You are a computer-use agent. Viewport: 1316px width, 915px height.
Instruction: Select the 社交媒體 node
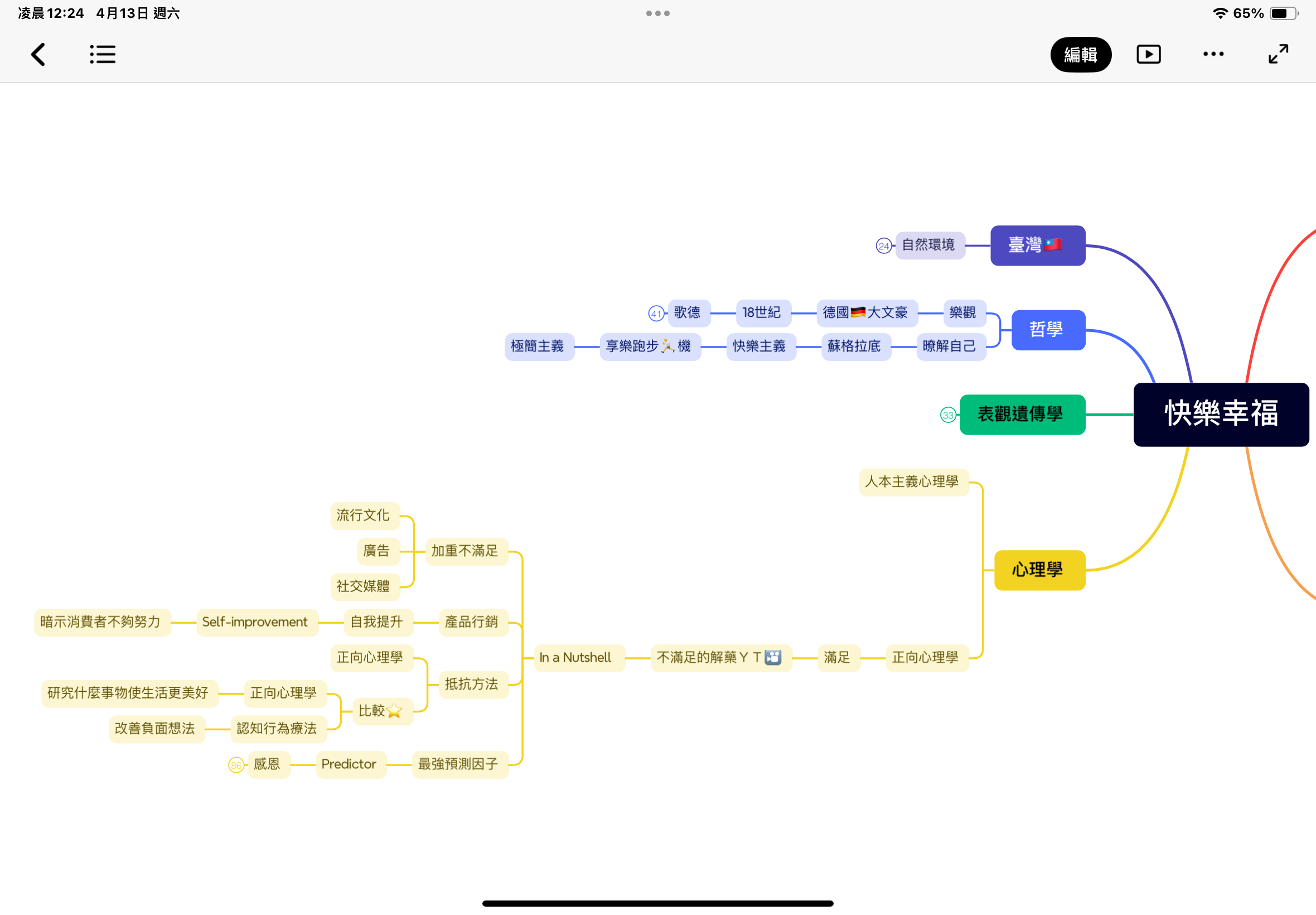click(x=365, y=587)
